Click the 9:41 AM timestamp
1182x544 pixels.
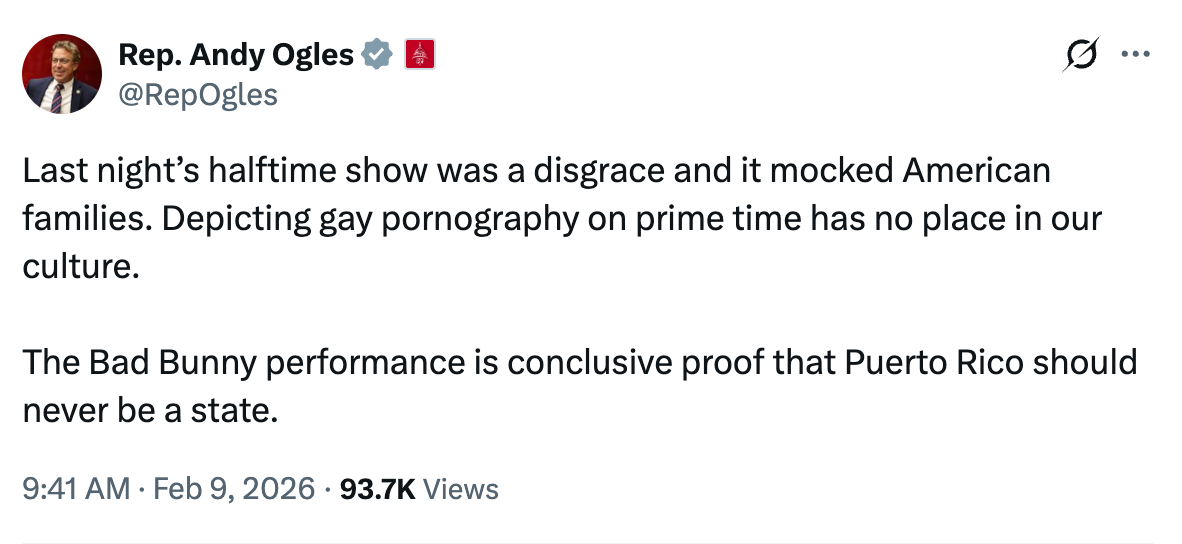point(76,489)
